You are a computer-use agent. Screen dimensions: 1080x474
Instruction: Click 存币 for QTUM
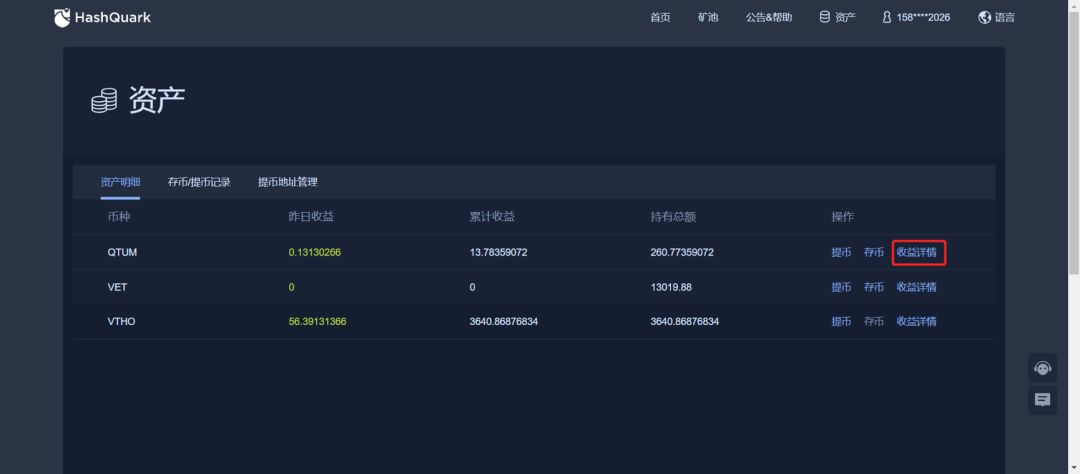[x=874, y=252]
